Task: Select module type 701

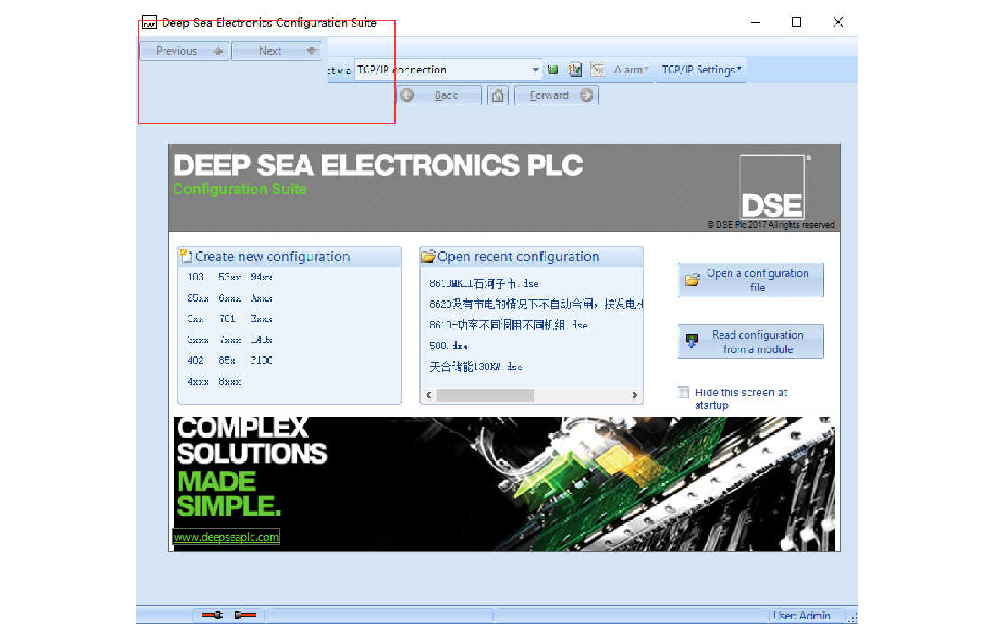Action: coord(227,318)
